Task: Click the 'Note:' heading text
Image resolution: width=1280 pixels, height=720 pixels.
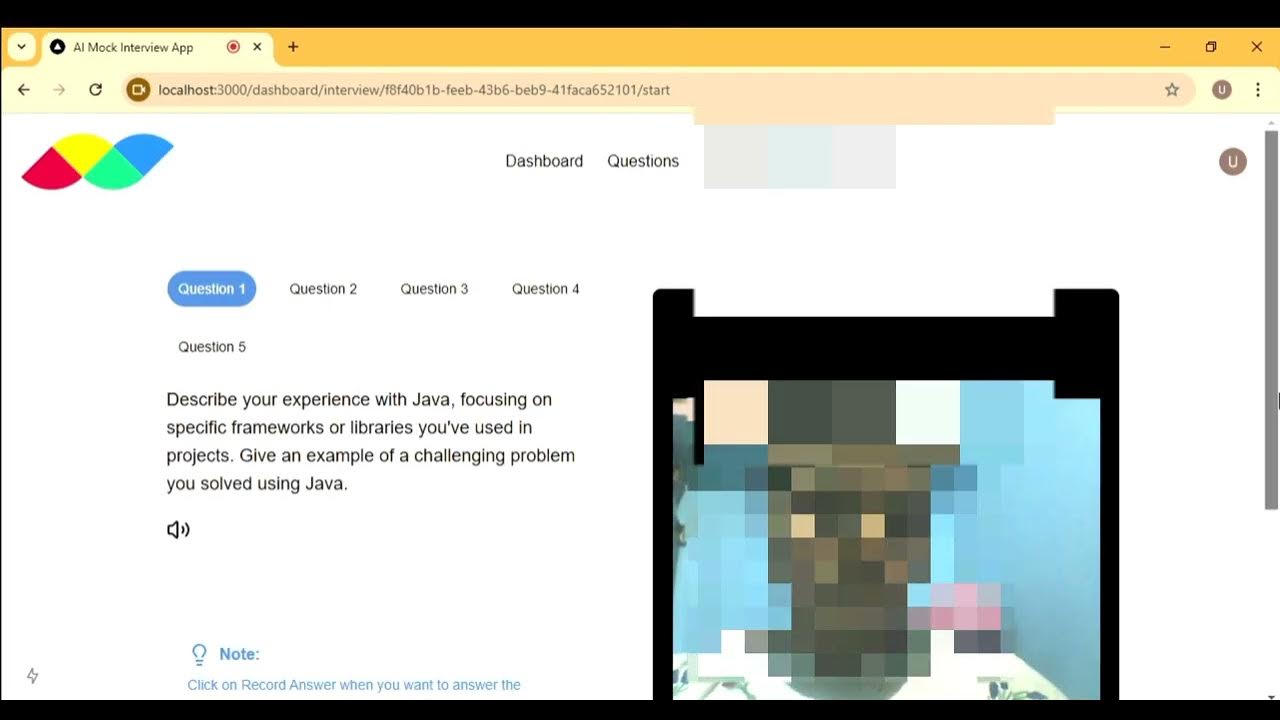Action: (x=239, y=654)
